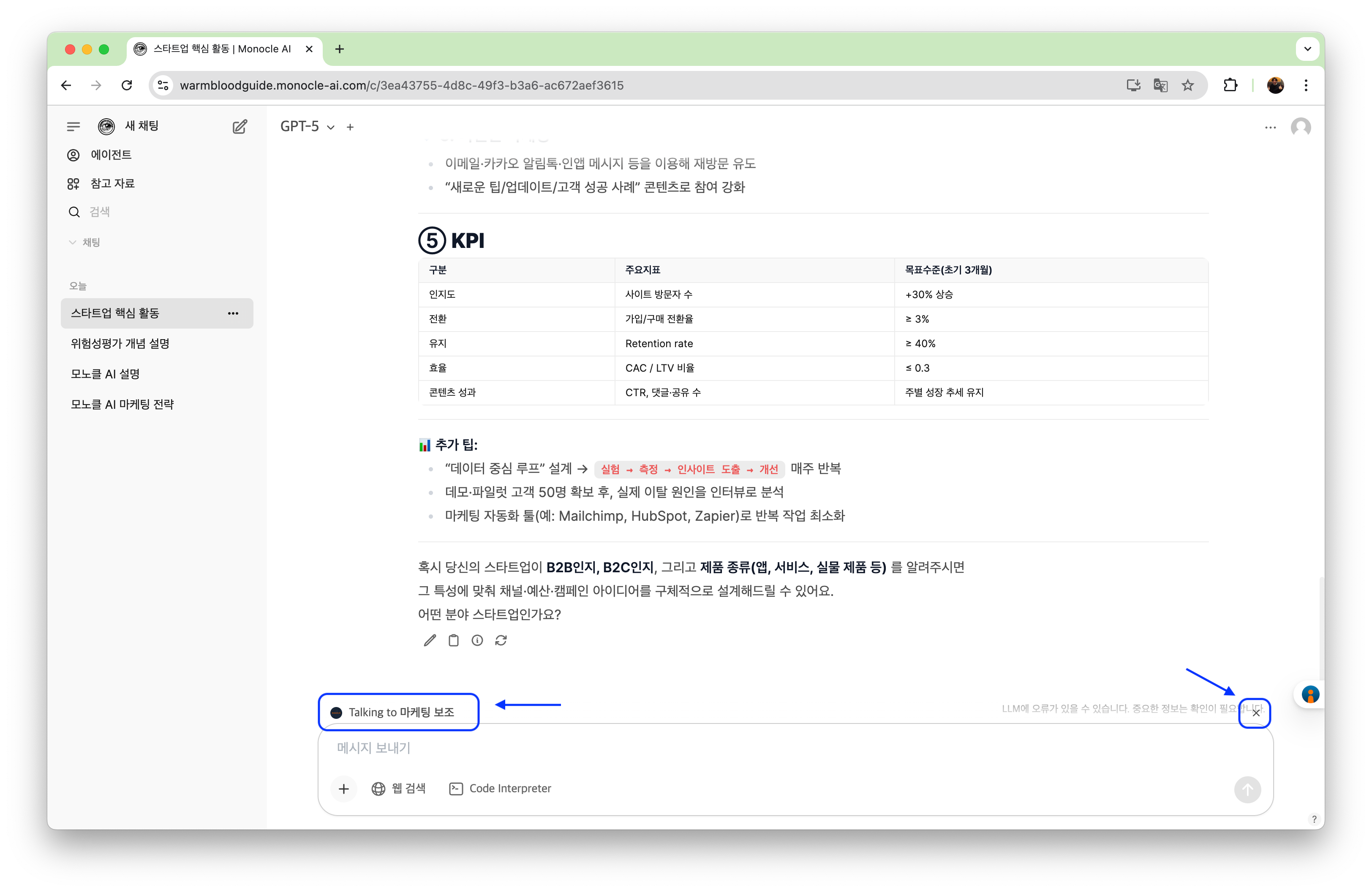Open Google Translate in the address bar

pos(1160,85)
